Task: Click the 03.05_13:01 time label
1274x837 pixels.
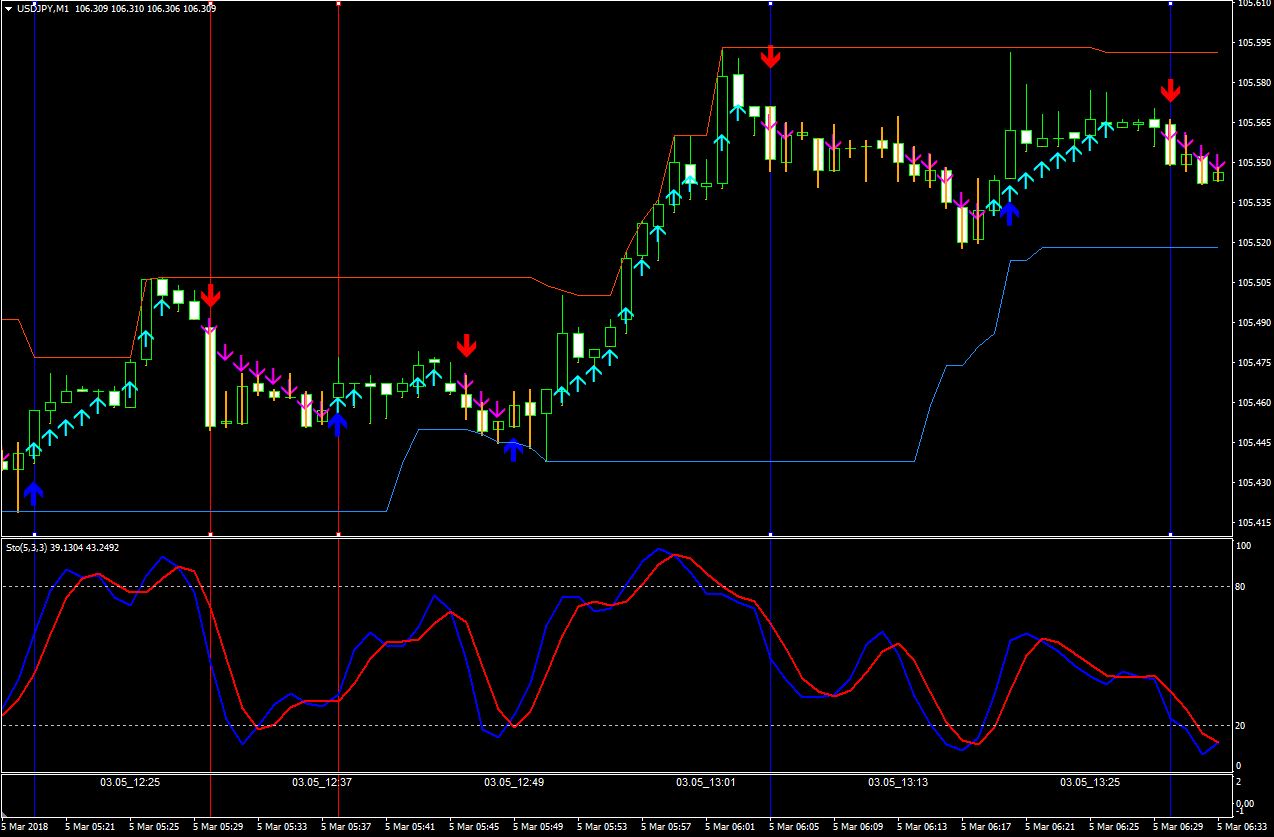Action: click(707, 782)
